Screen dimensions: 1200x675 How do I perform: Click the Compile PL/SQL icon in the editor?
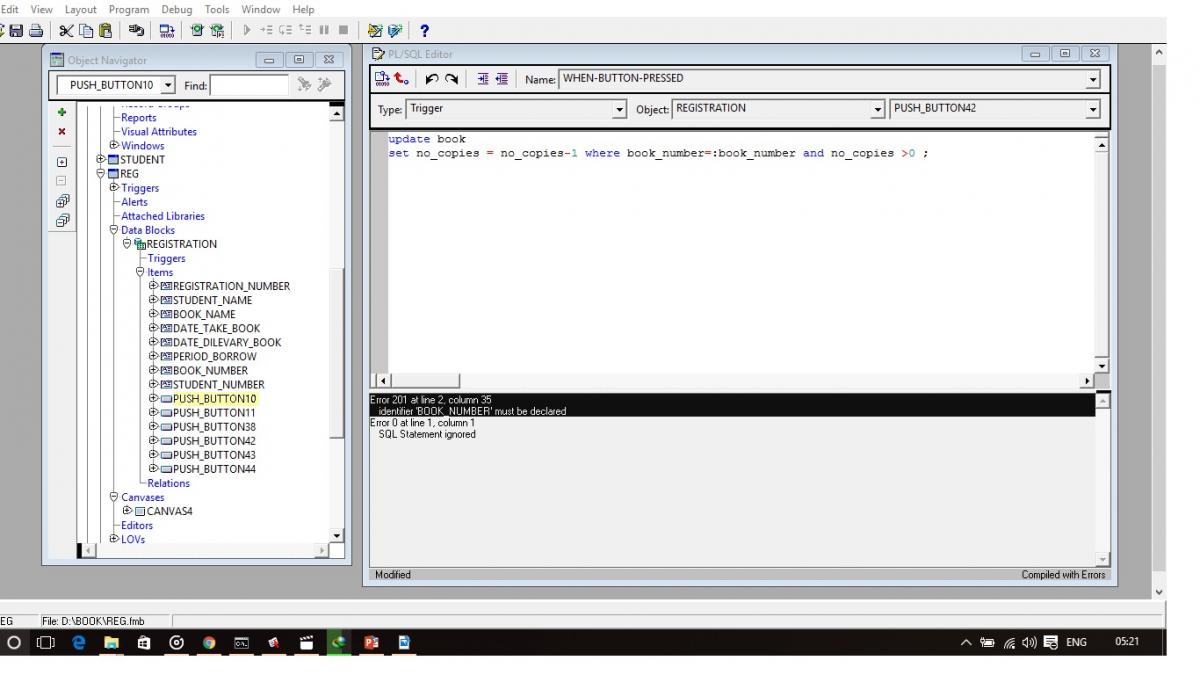point(383,79)
